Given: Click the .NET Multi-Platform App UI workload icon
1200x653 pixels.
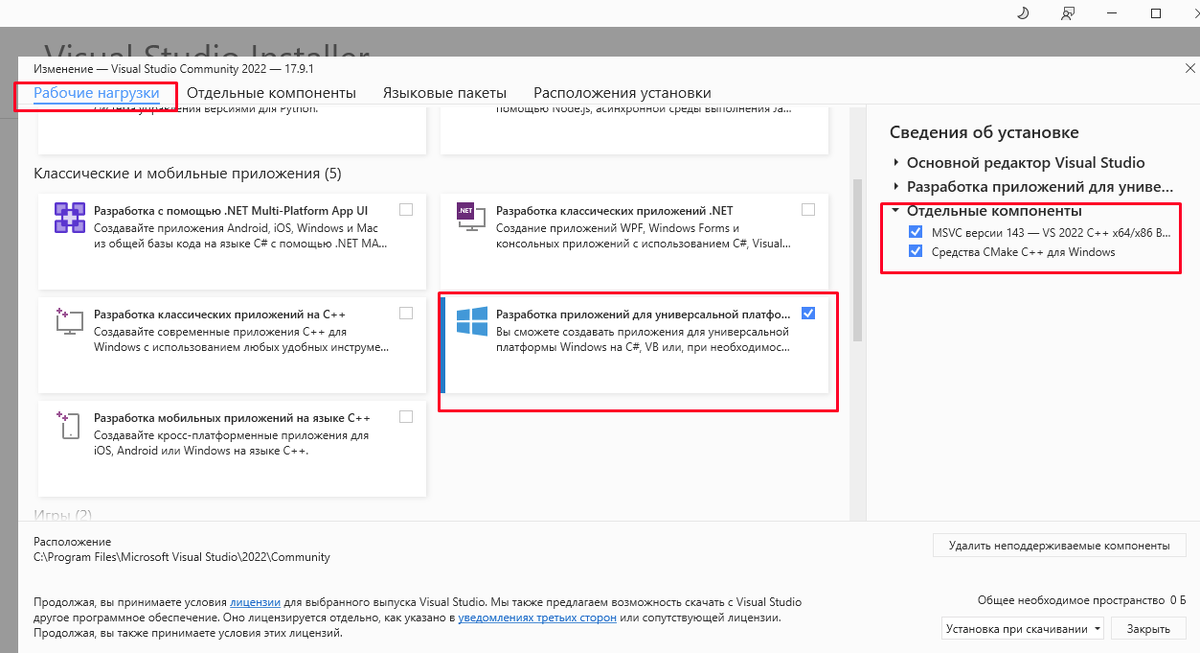Looking at the screenshot, I should pos(70,218).
